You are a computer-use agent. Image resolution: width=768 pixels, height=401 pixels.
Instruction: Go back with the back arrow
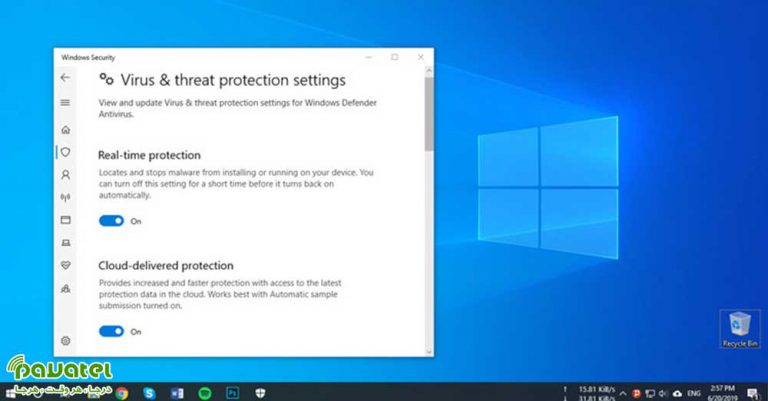coord(65,77)
